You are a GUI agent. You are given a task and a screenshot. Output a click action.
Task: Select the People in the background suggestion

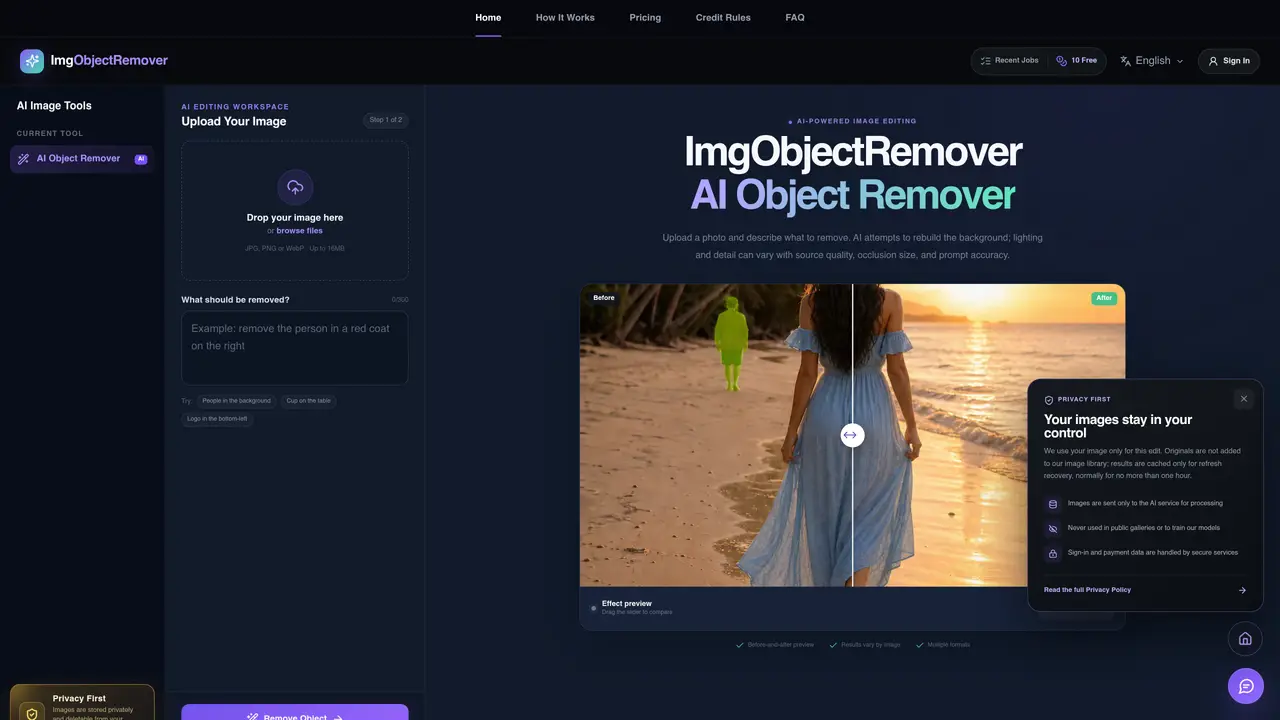coord(236,401)
